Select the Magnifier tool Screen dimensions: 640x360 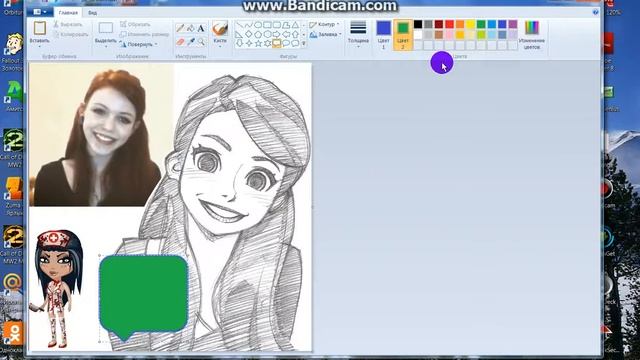[201, 42]
